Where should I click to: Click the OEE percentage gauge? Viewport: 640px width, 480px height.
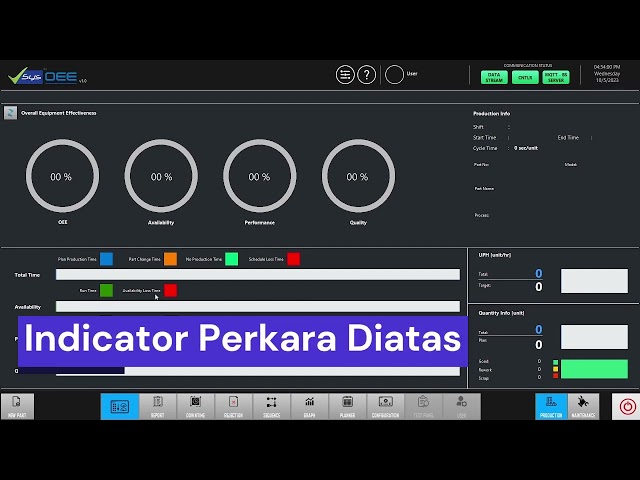pyautogui.click(x=62, y=176)
